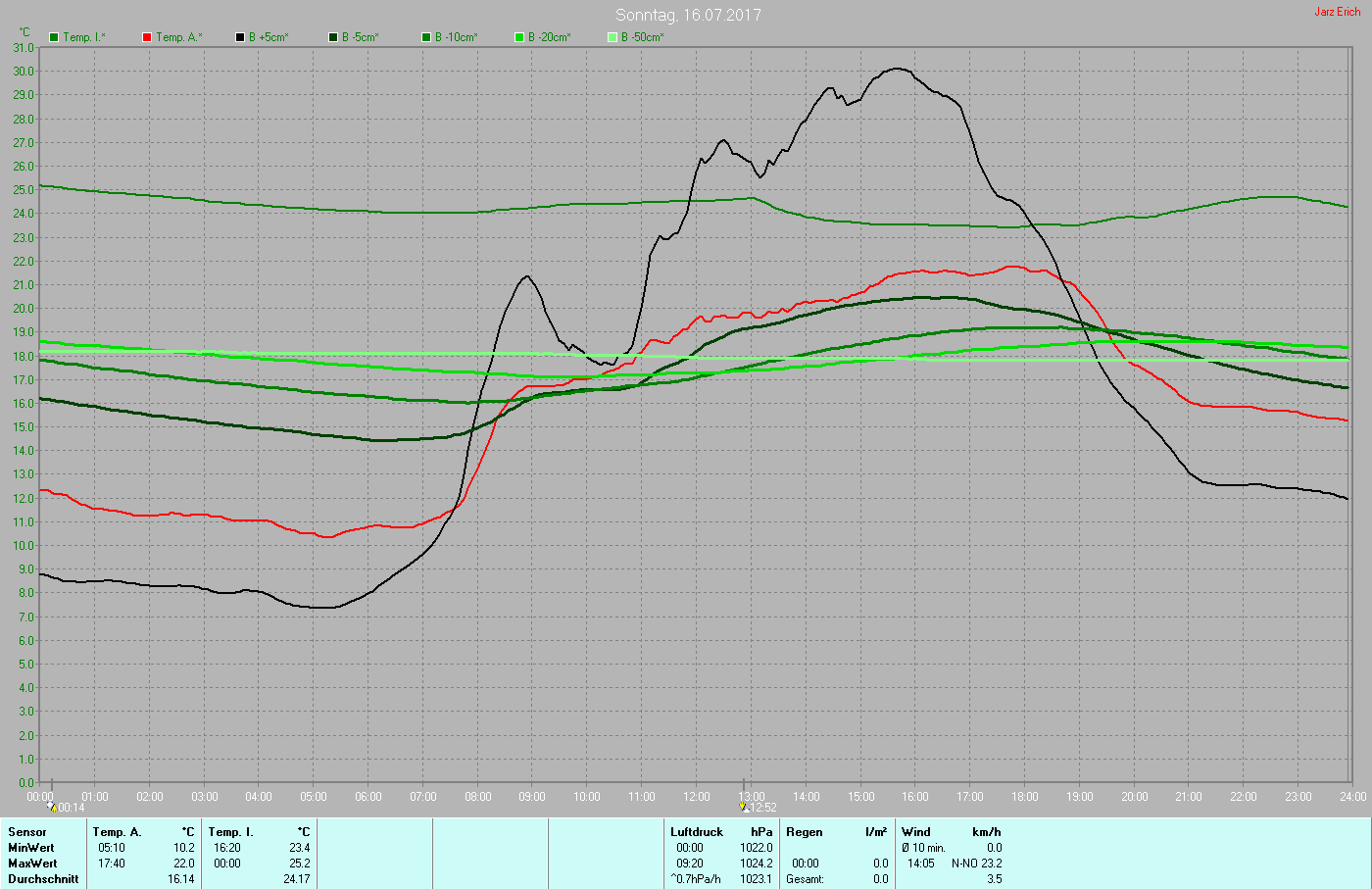Click the B -5cm legend color square
This screenshot has width=1372, height=889.
[333, 37]
